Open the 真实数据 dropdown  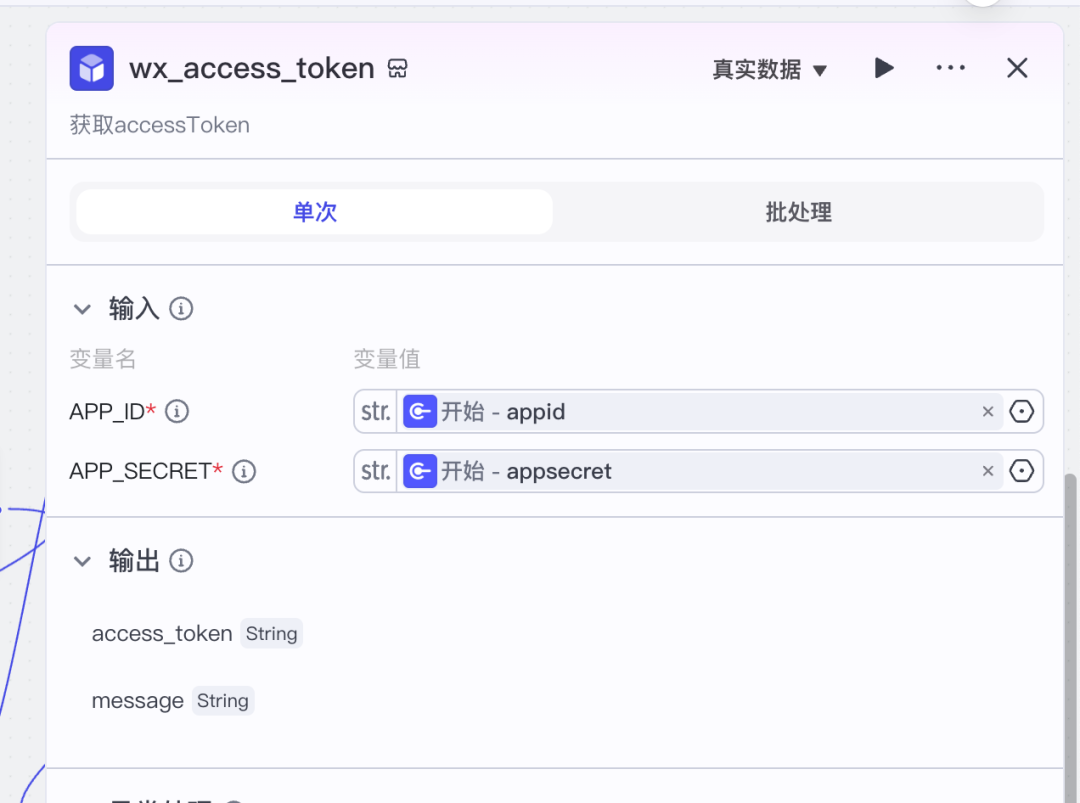(x=769, y=69)
